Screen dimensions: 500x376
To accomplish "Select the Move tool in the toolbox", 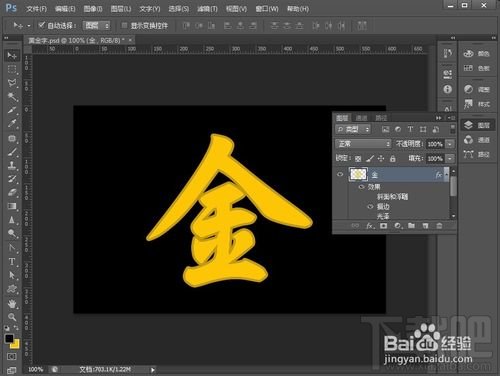I will 12,55.
